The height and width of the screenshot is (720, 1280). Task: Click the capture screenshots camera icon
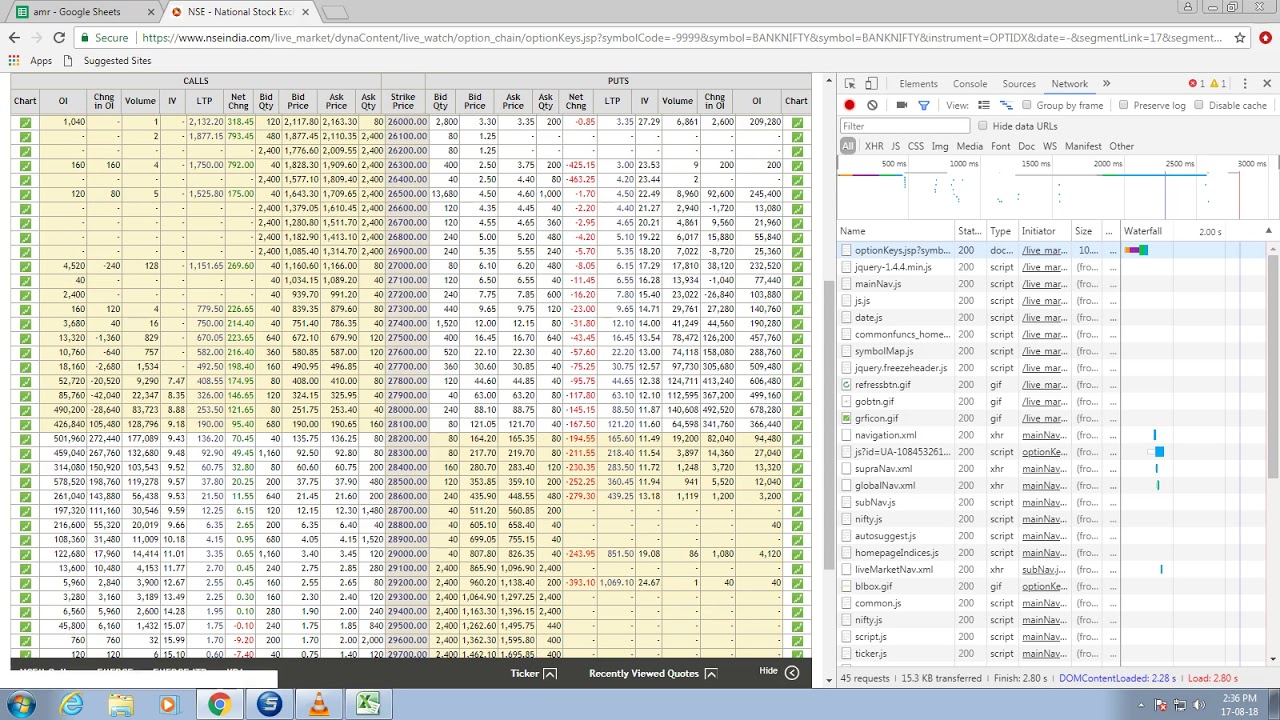click(901, 105)
